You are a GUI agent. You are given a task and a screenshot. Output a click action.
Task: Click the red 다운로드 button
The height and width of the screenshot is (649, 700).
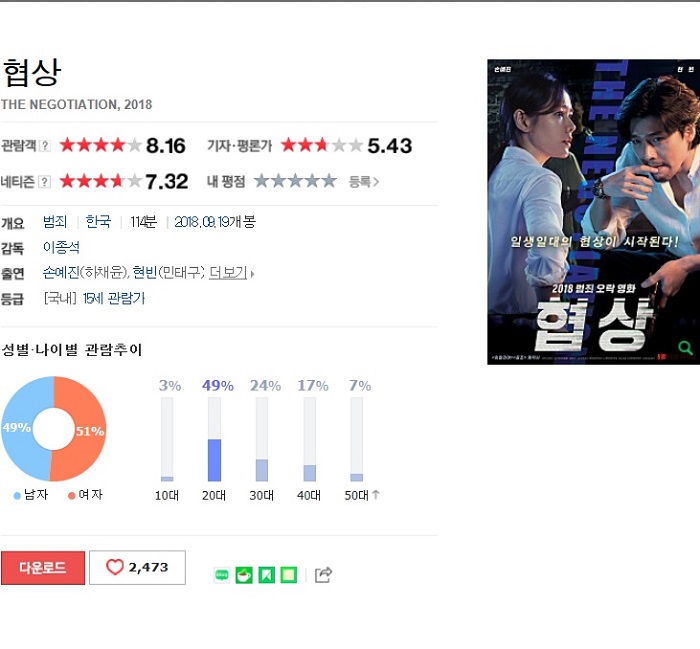coord(43,568)
